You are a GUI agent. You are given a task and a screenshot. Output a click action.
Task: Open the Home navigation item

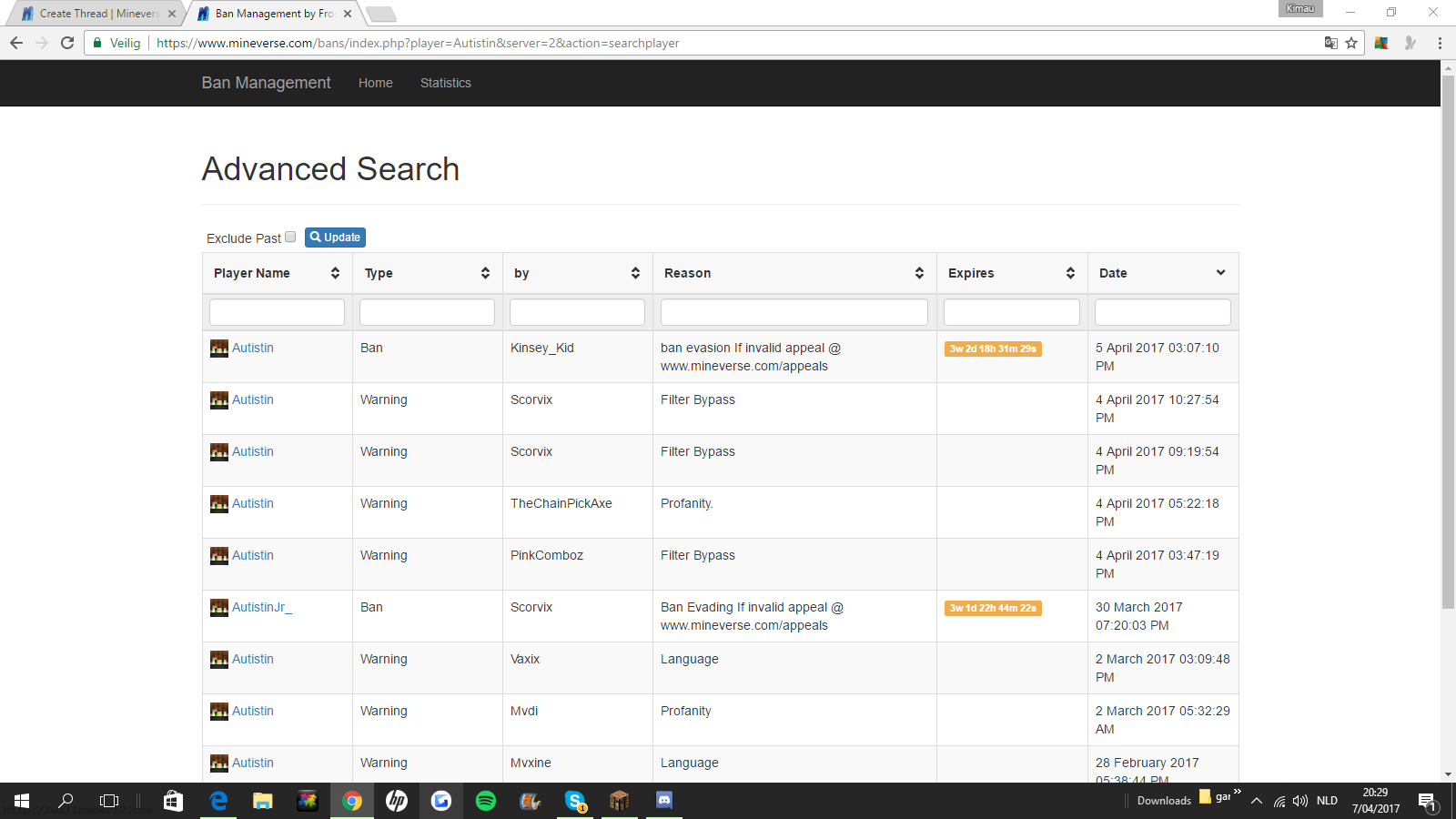(376, 83)
